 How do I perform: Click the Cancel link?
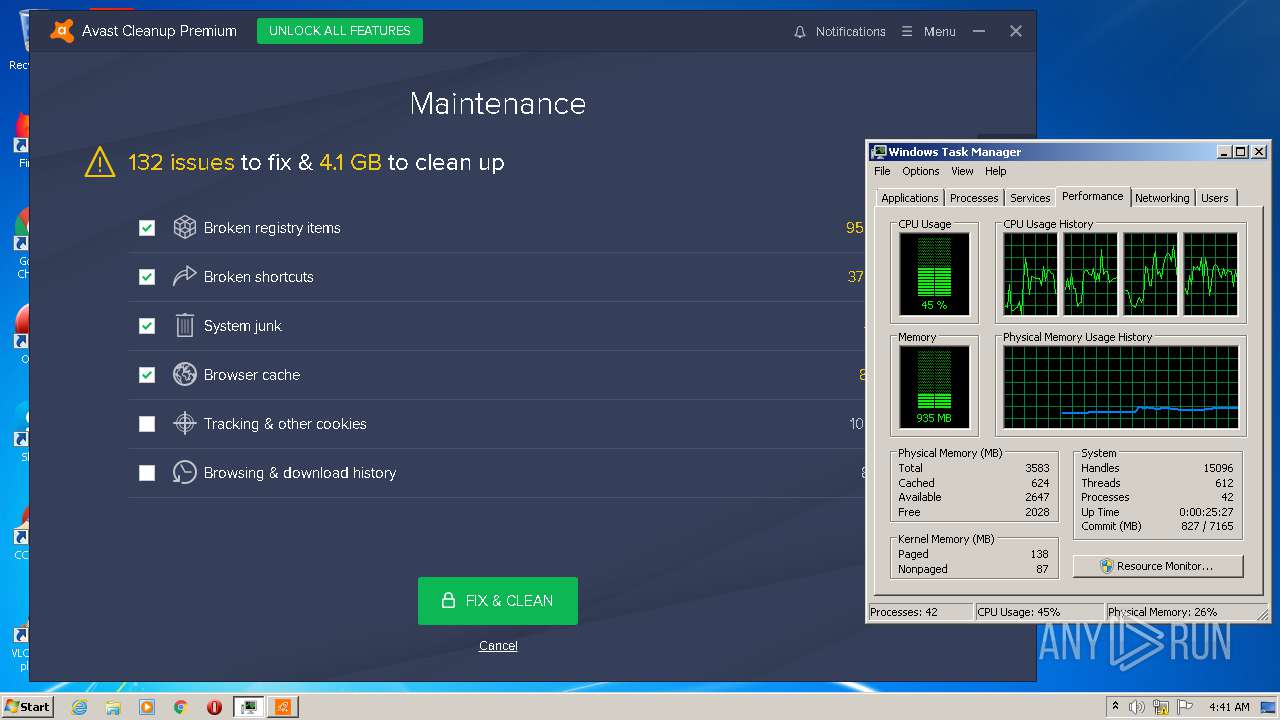[498, 646]
